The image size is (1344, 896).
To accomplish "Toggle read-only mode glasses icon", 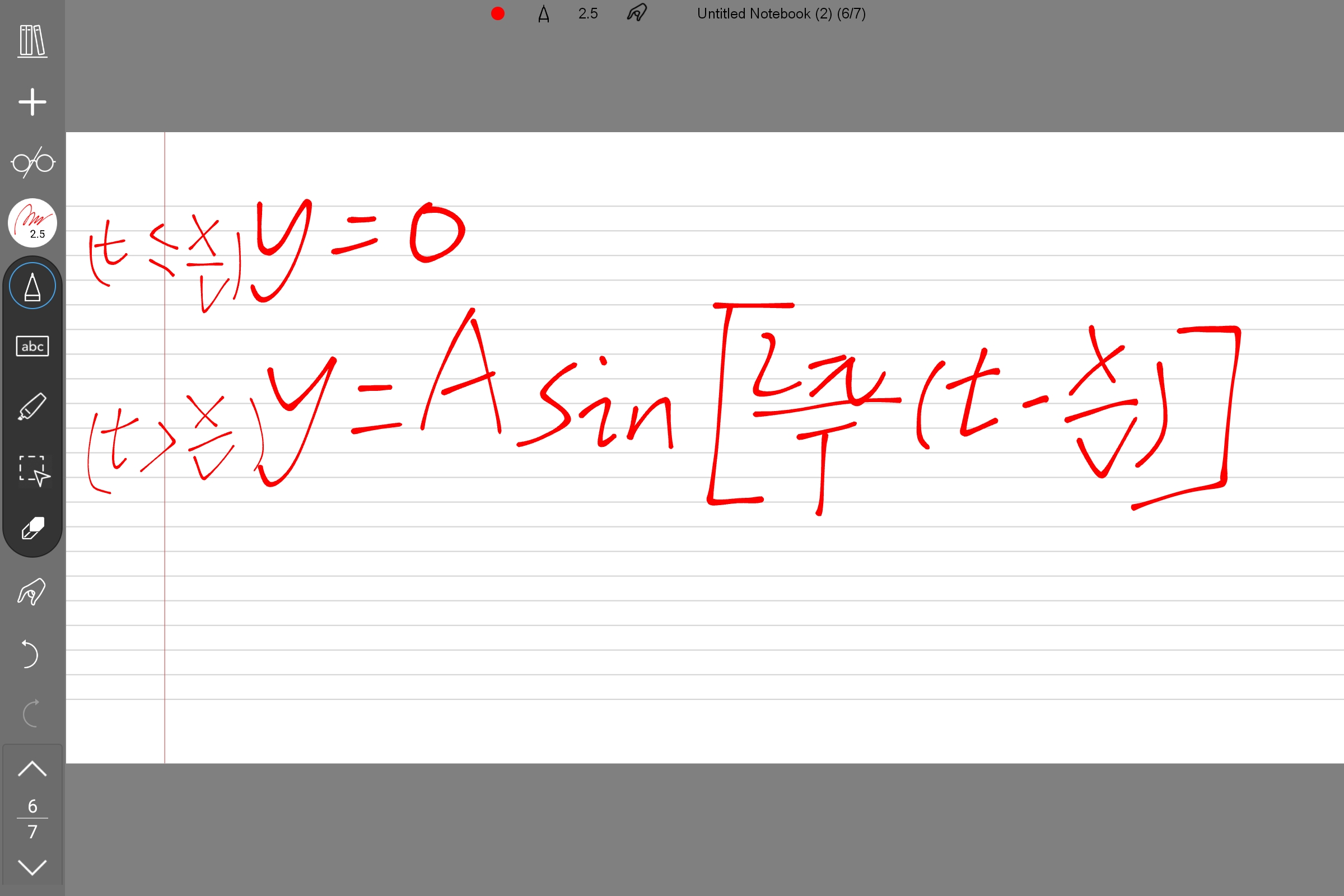I will pos(32,163).
